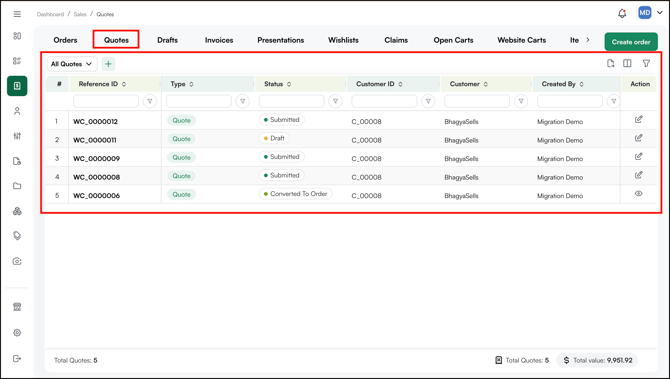Screen dimensions: 670x379
Task: Switch to the Drafts tab
Action: point(168,40)
